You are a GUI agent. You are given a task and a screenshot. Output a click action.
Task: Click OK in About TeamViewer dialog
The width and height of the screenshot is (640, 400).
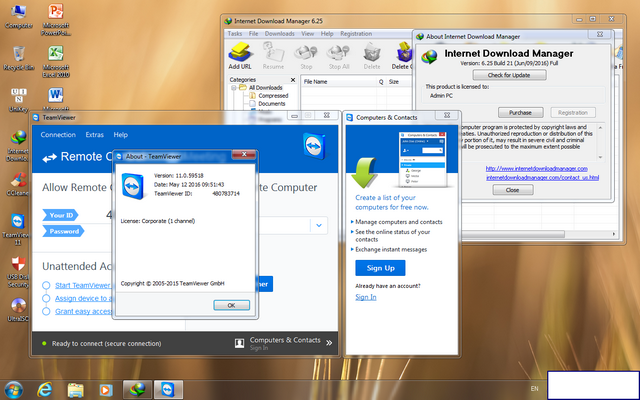[231, 305]
